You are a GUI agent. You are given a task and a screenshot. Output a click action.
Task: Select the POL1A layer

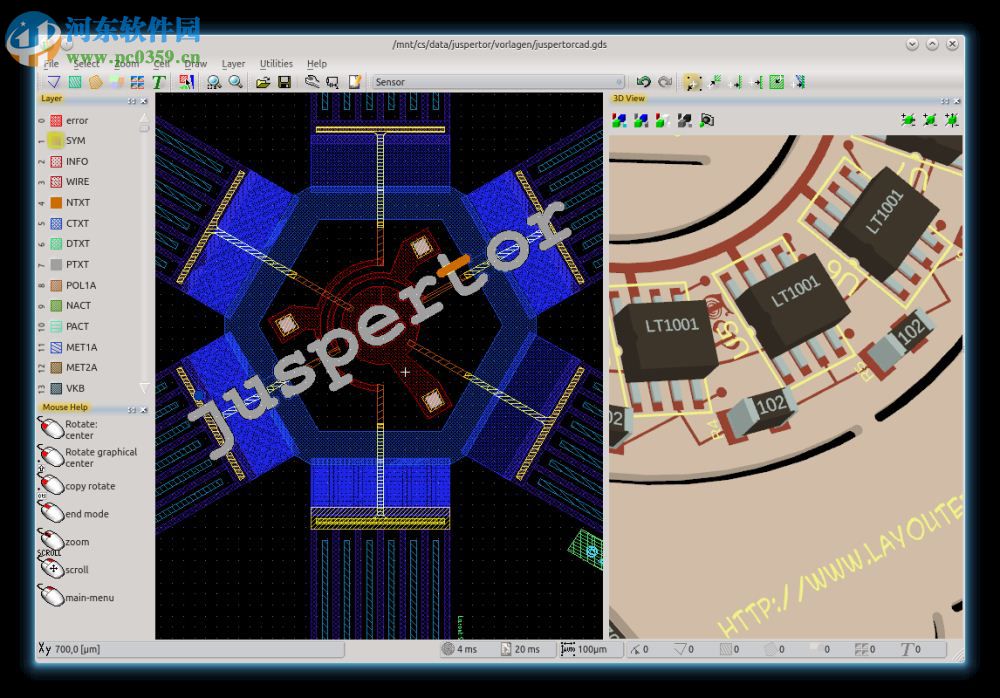pyautogui.click(x=89, y=285)
